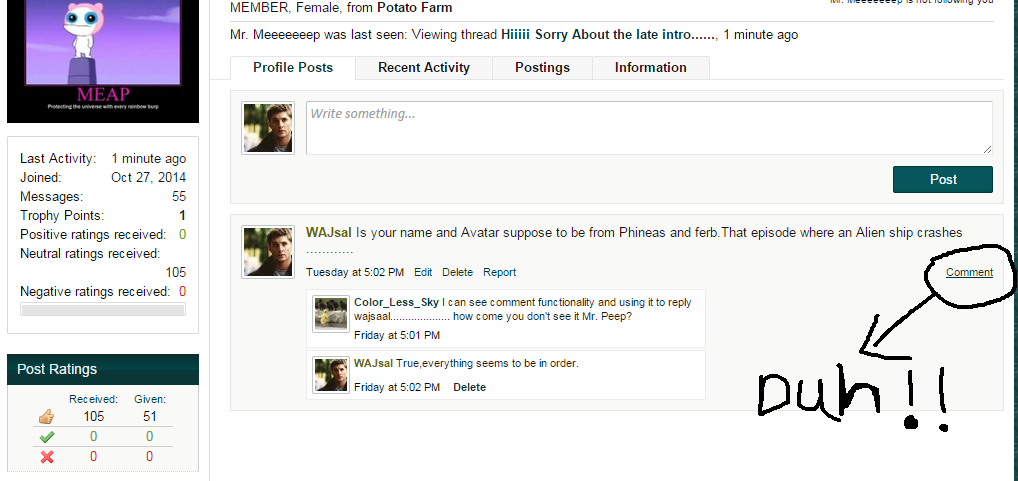Open the Information tab

click(651, 68)
